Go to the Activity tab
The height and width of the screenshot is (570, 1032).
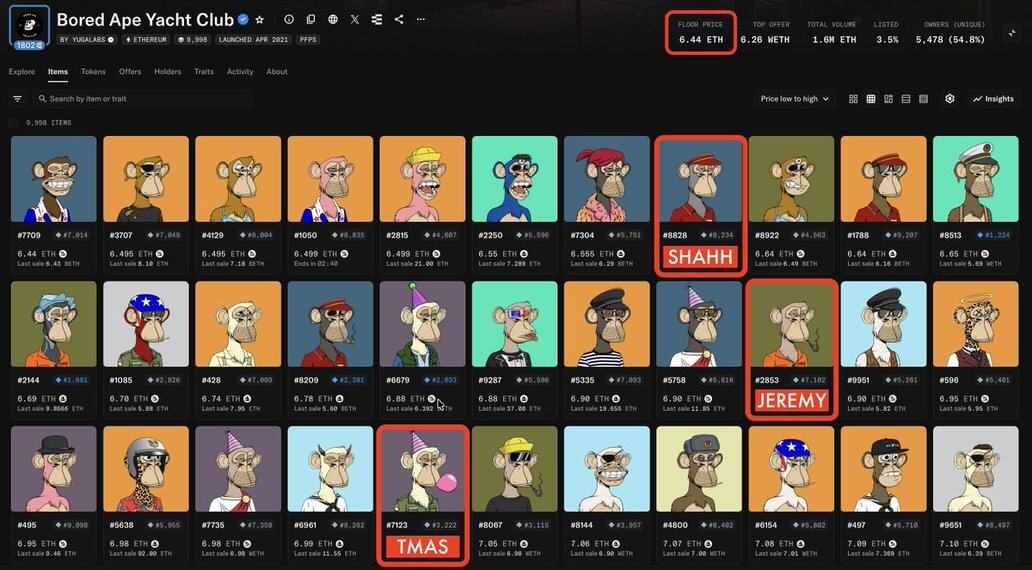[x=240, y=72]
